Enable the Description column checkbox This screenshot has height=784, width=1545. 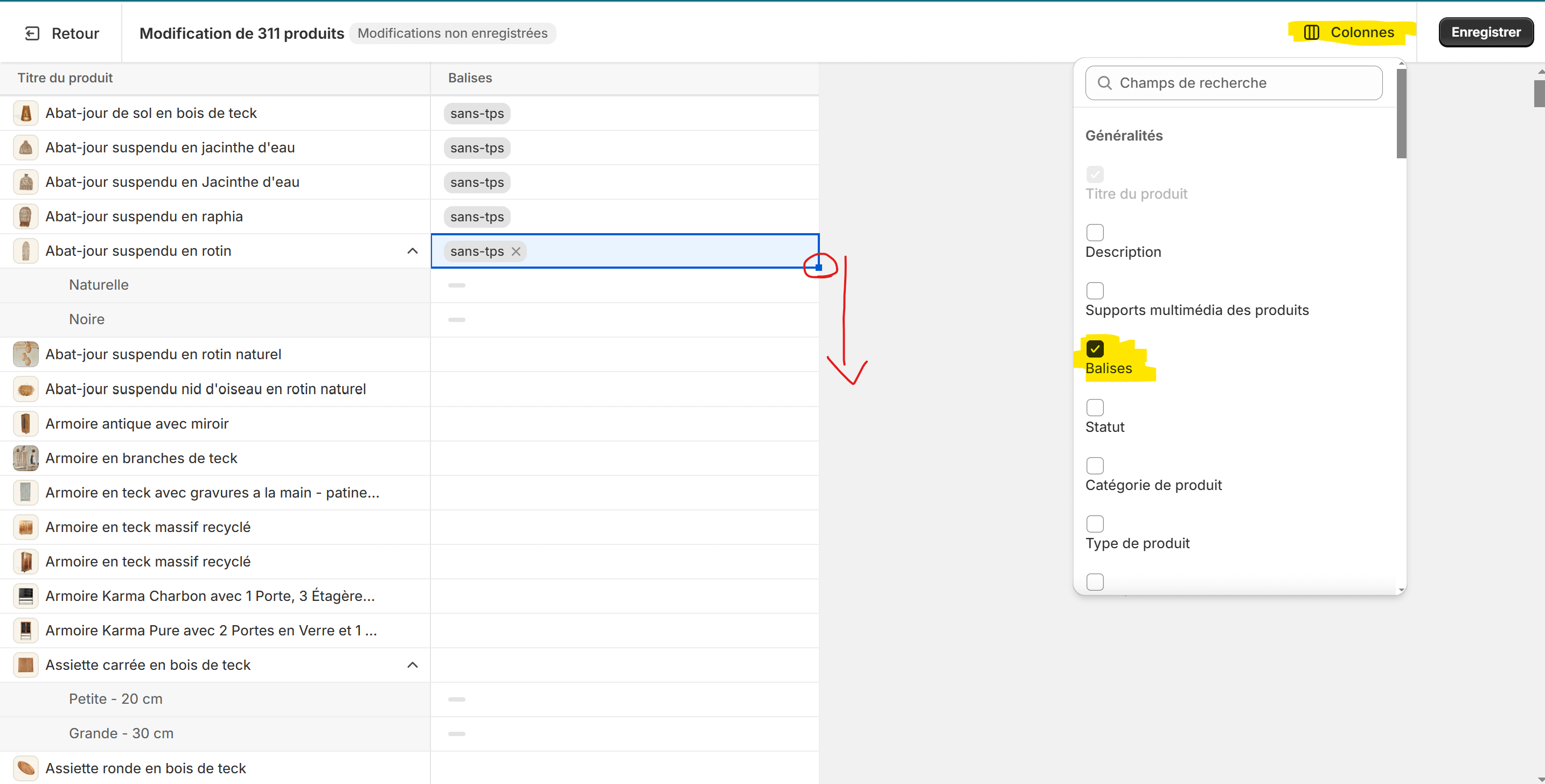[x=1095, y=233]
